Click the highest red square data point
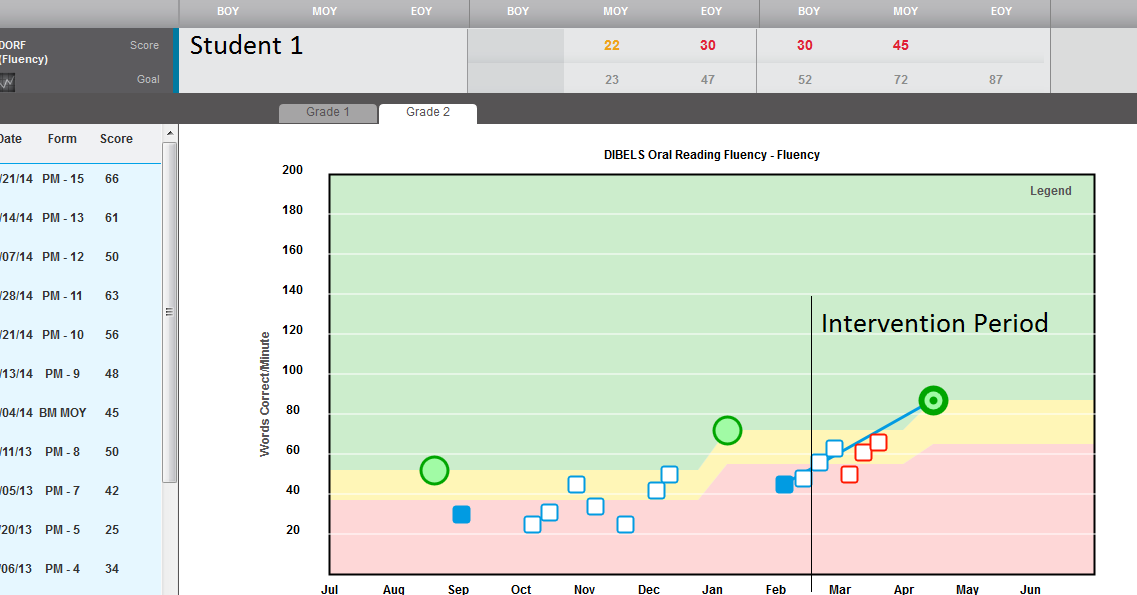 [x=878, y=443]
